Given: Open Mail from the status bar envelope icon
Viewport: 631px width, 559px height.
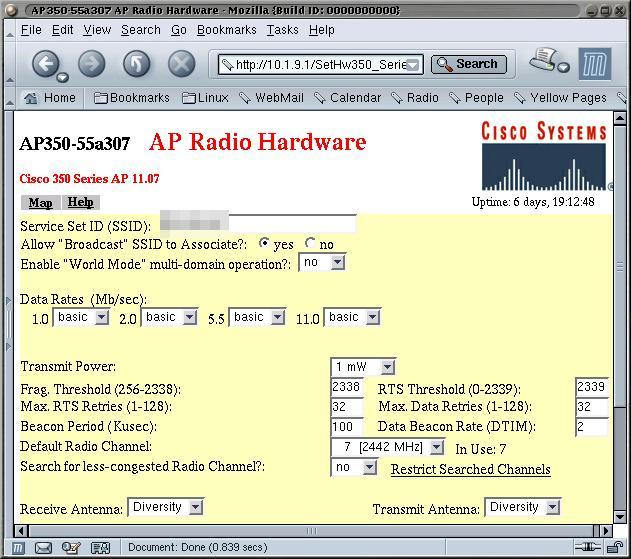Looking at the screenshot, I should (43, 548).
